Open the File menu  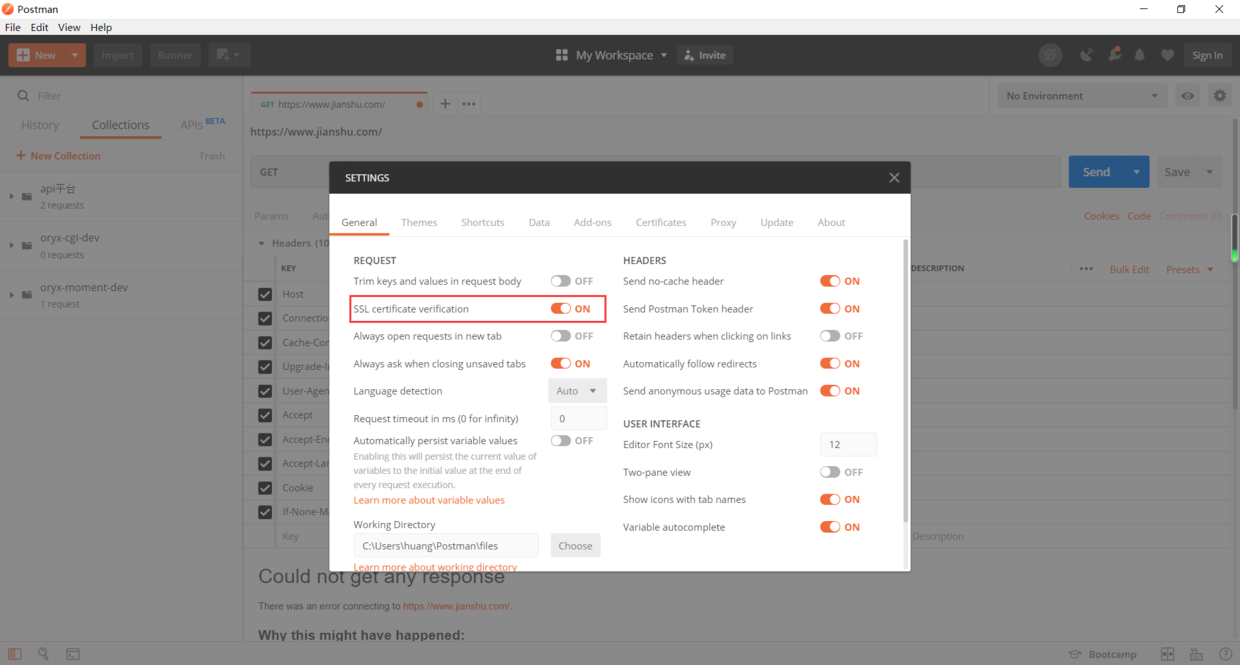(13, 27)
